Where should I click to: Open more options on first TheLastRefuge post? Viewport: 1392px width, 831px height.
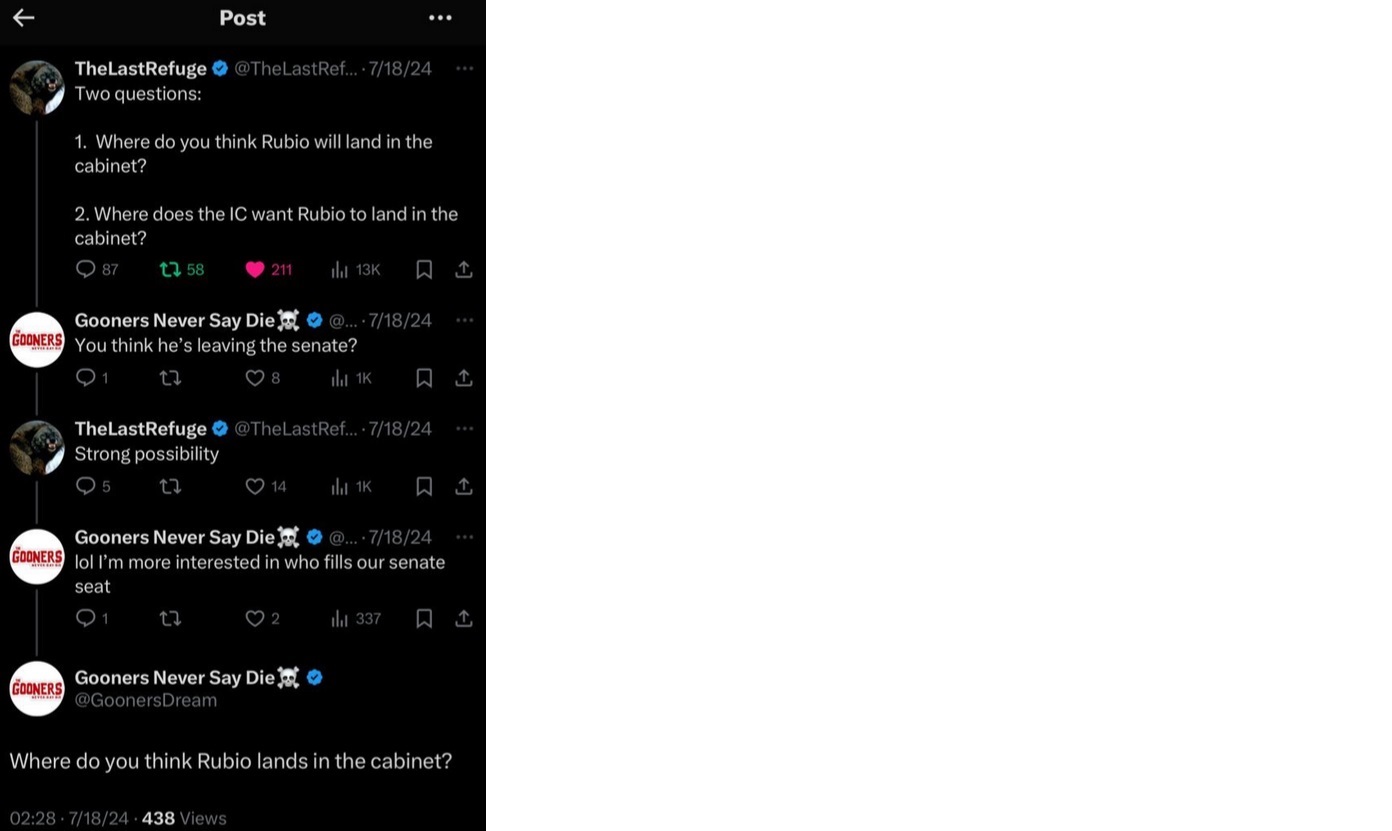[x=464, y=68]
